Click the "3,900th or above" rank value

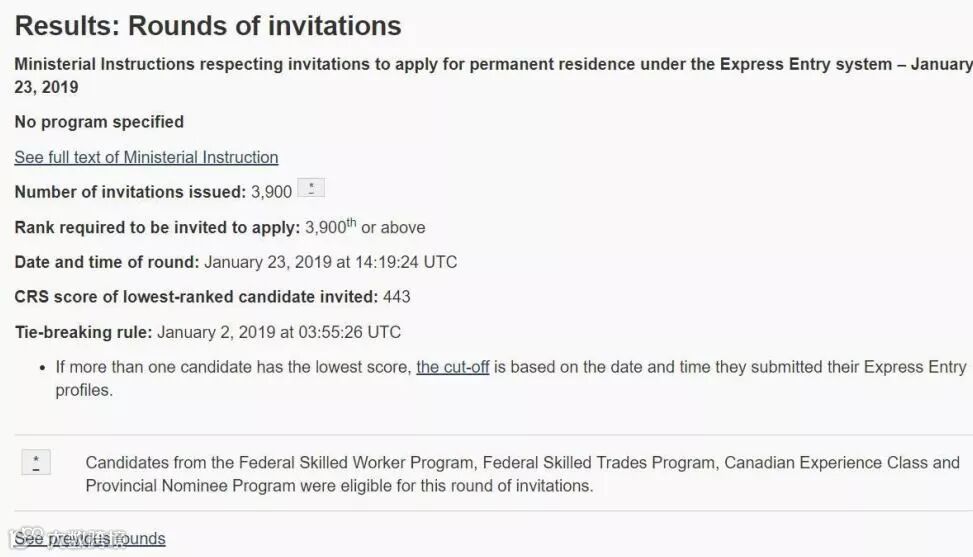(x=365, y=227)
